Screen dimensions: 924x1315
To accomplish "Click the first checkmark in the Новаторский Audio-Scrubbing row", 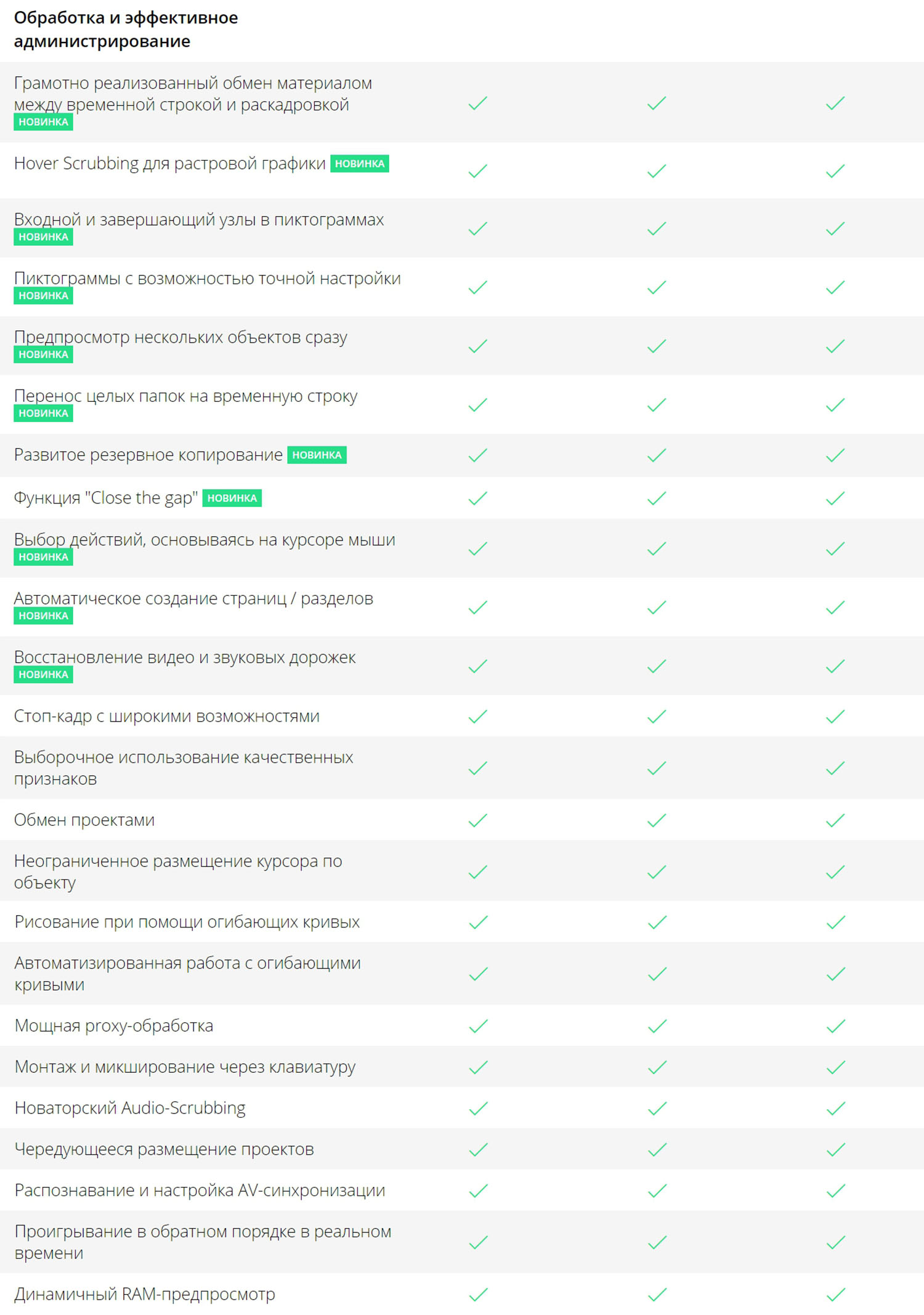I will [x=477, y=1109].
